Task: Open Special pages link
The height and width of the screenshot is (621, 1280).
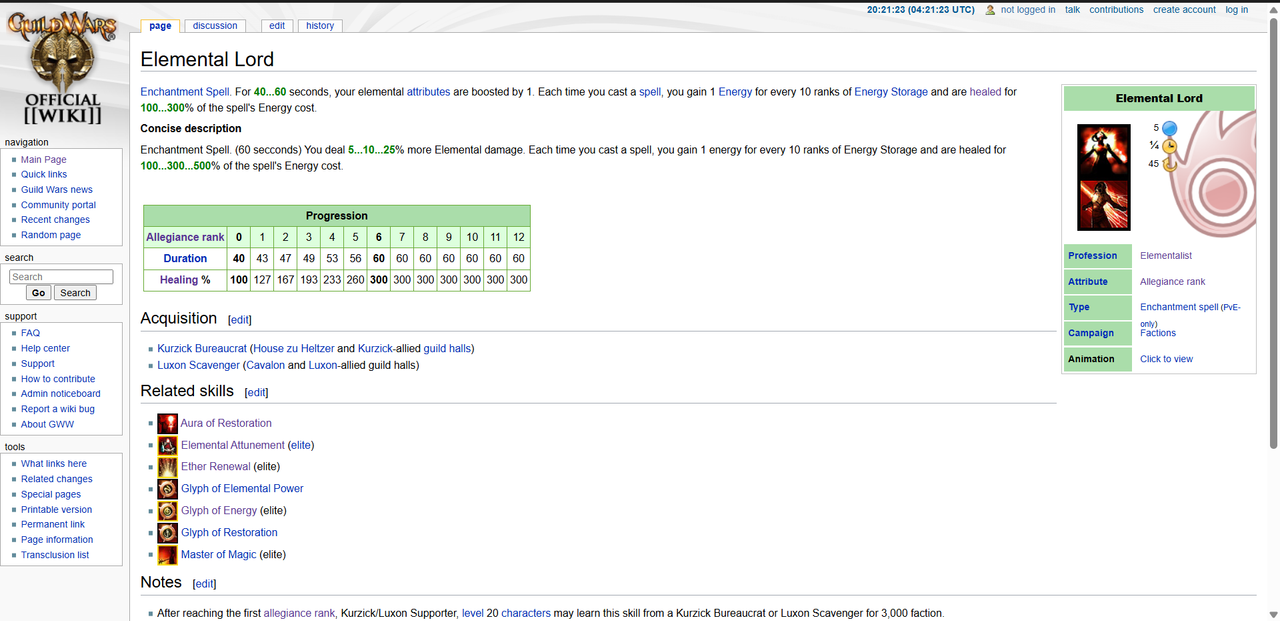Action: tap(51, 495)
